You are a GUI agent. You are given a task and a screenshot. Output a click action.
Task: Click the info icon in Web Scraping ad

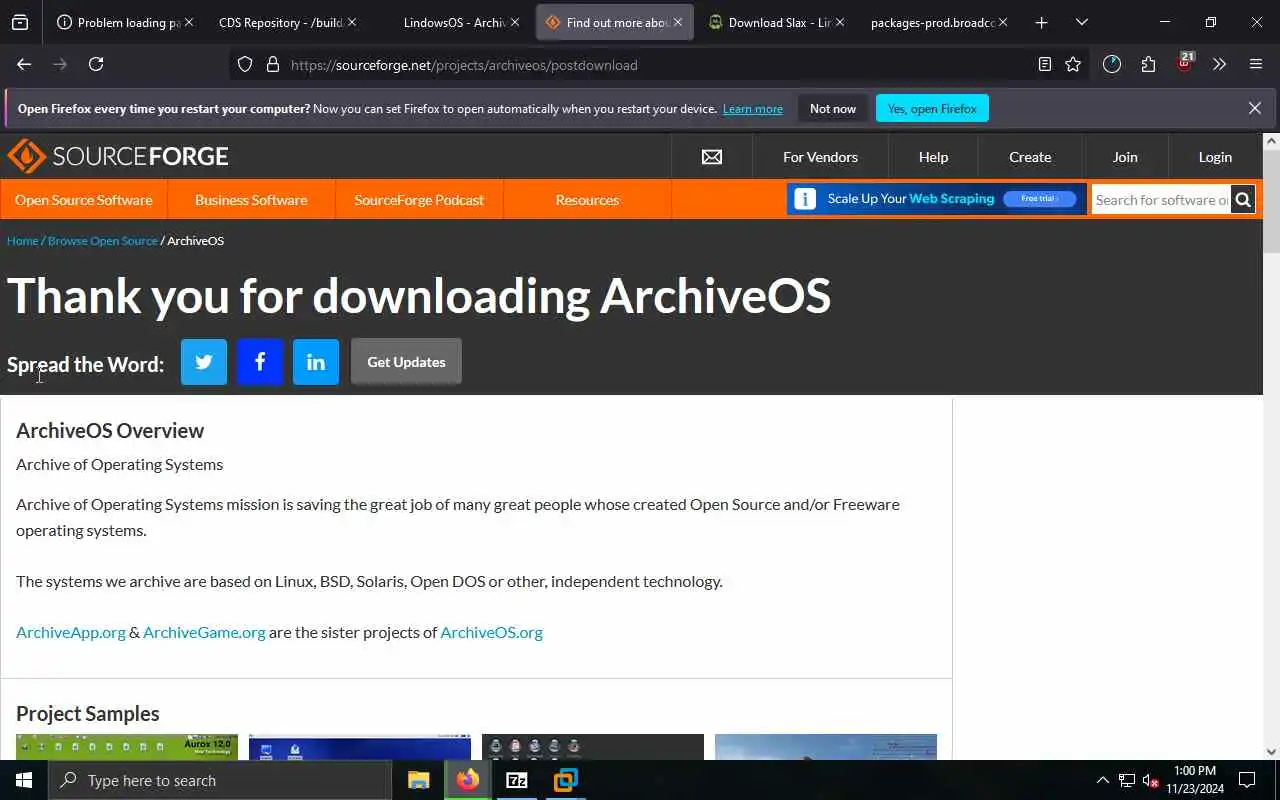coord(805,199)
